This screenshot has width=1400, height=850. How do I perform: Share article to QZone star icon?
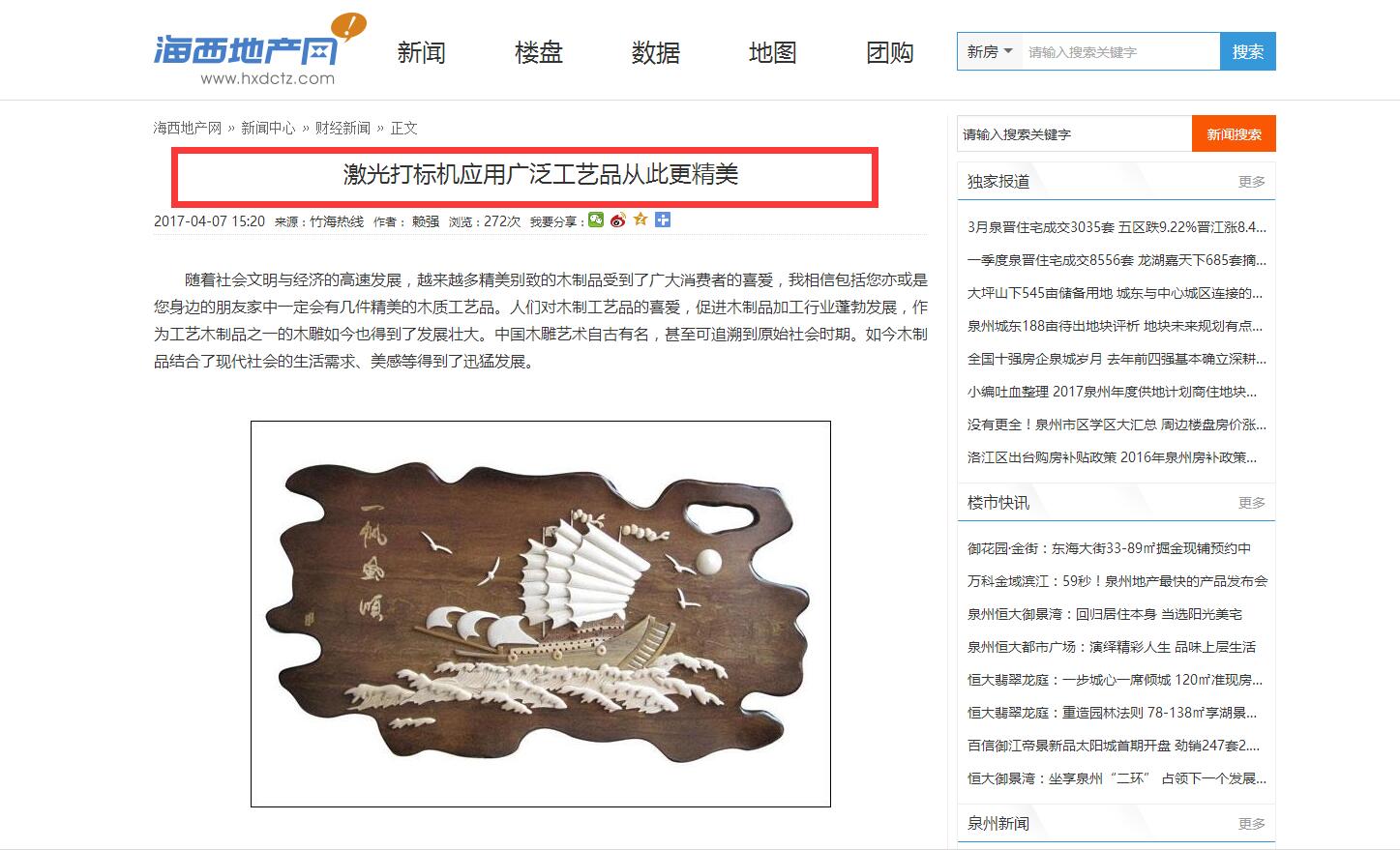click(x=640, y=220)
